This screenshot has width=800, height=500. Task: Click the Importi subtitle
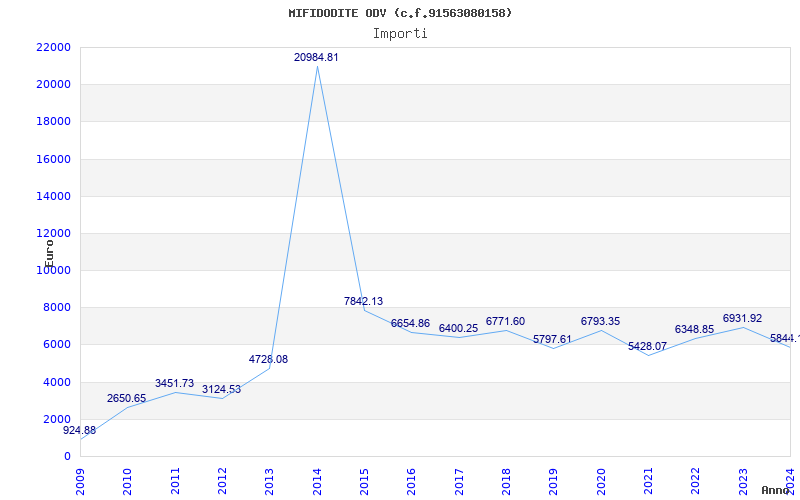point(400,34)
